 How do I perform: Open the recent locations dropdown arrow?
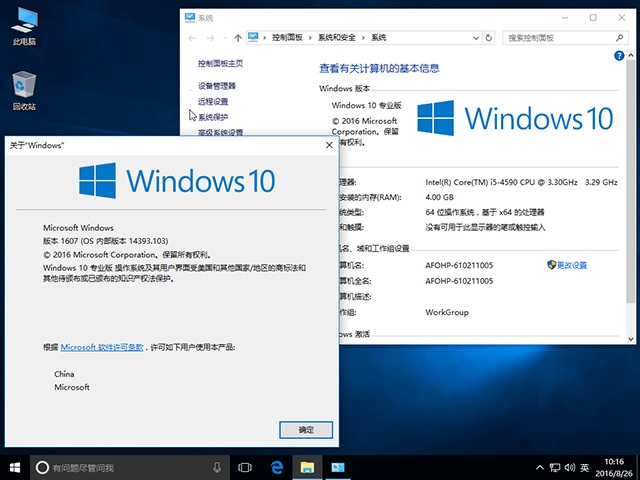(224, 38)
